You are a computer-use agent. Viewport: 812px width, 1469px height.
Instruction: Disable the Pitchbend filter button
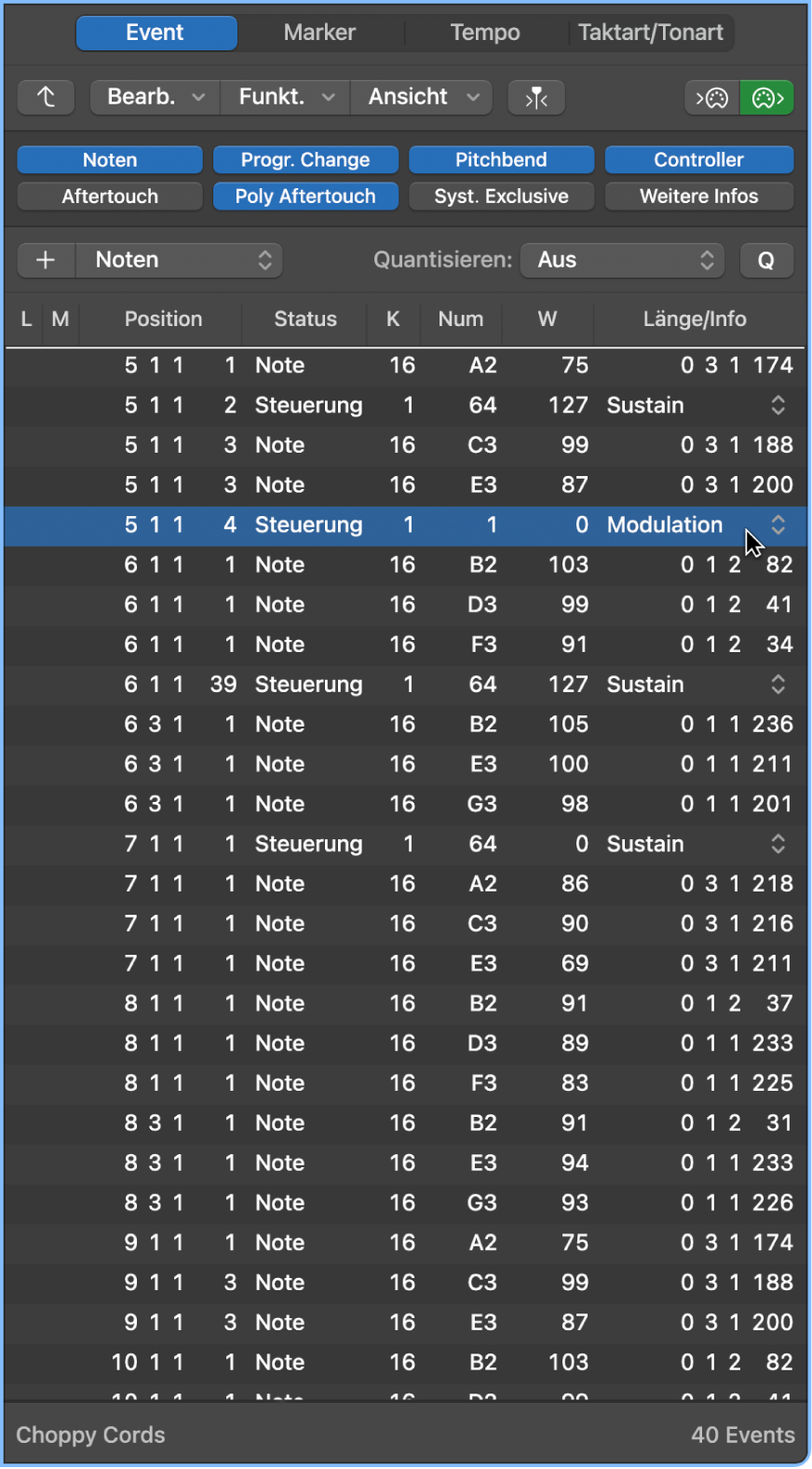(501, 160)
